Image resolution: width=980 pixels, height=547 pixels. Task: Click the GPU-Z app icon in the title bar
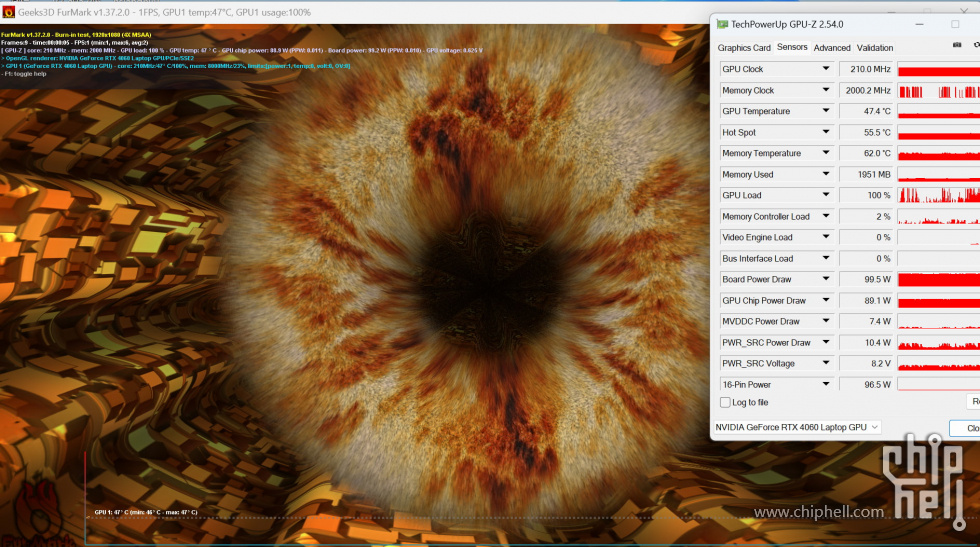[x=722, y=24]
